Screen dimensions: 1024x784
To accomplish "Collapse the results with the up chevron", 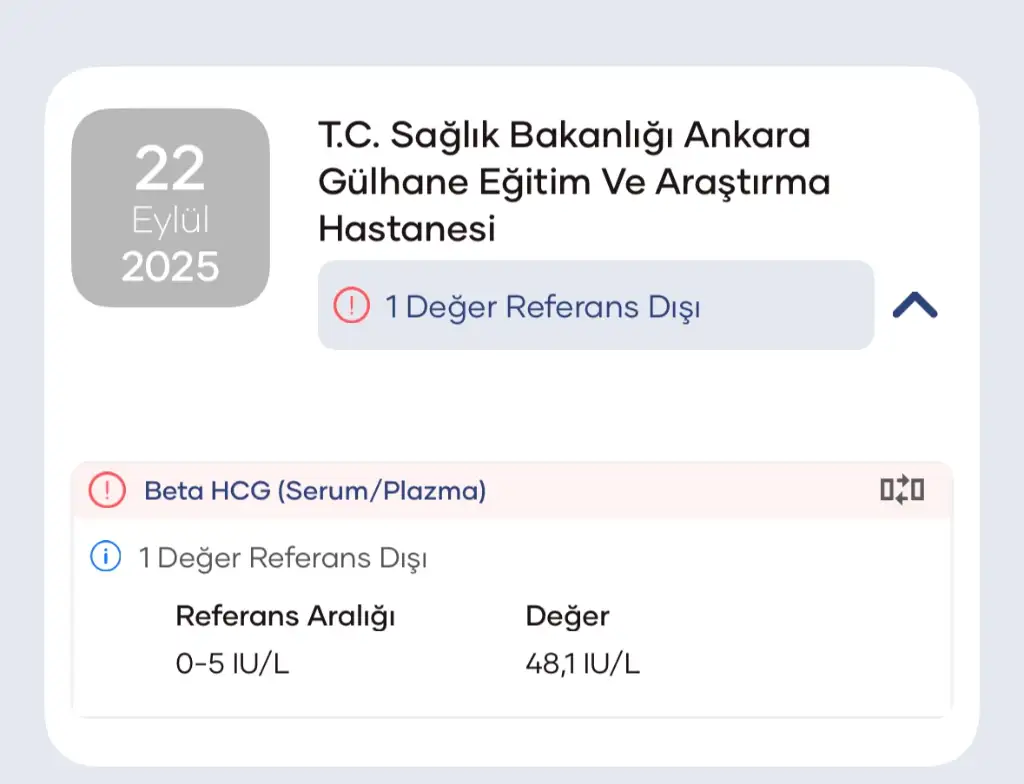I will (914, 305).
